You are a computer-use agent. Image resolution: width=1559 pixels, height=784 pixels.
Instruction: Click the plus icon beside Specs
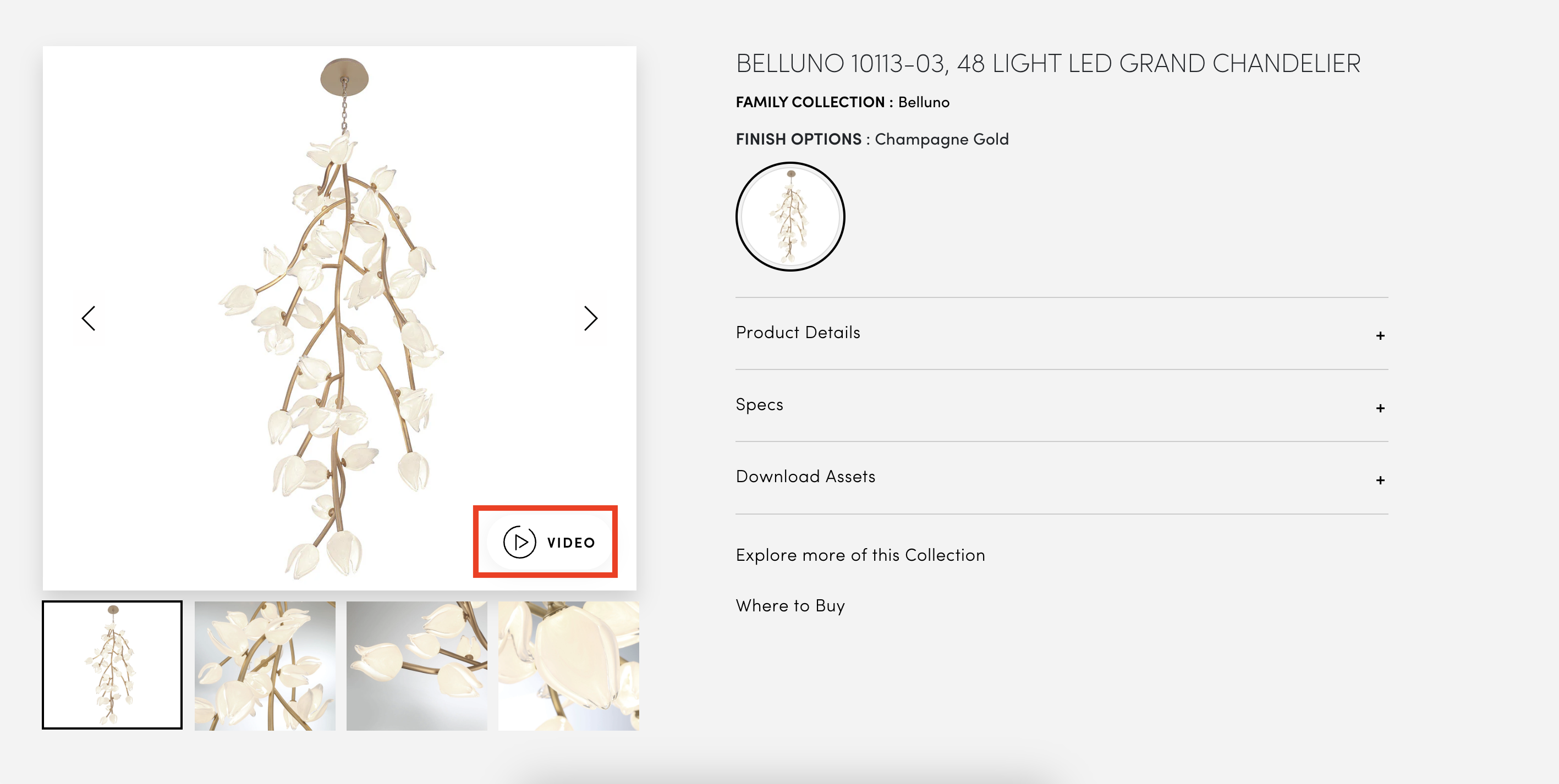point(1380,408)
